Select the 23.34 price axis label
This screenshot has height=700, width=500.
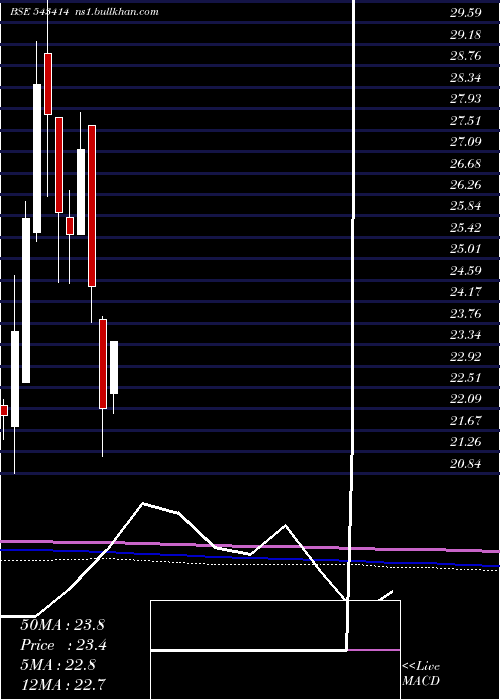coord(466,335)
